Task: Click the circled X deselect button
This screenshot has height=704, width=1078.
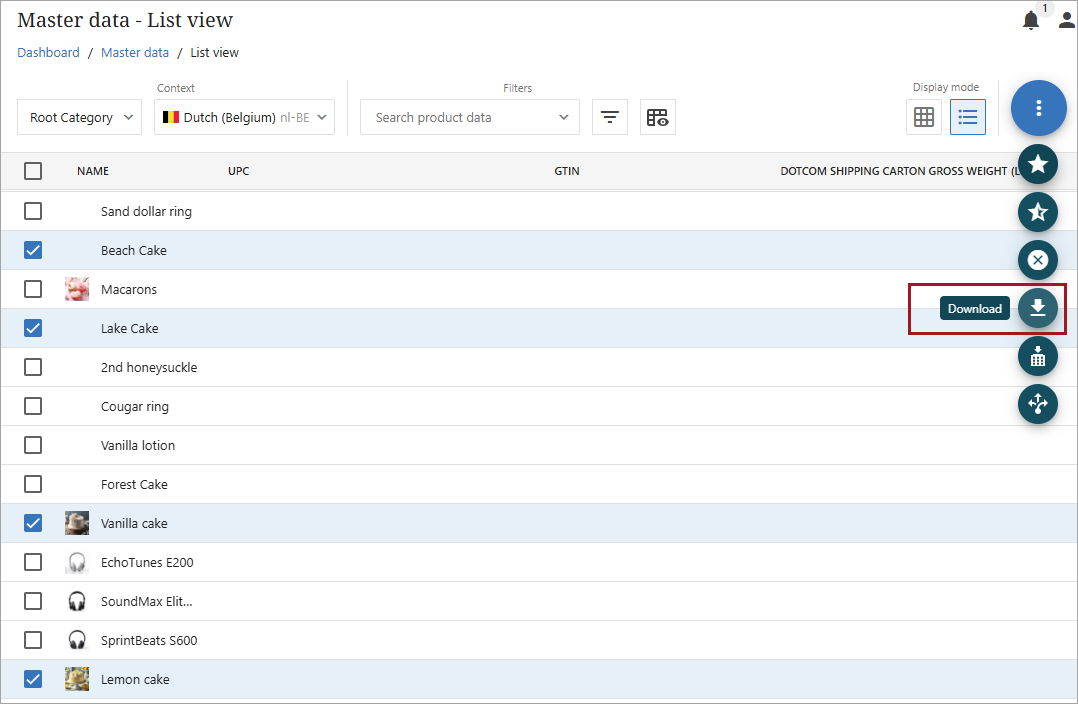Action: pyautogui.click(x=1037, y=260)
